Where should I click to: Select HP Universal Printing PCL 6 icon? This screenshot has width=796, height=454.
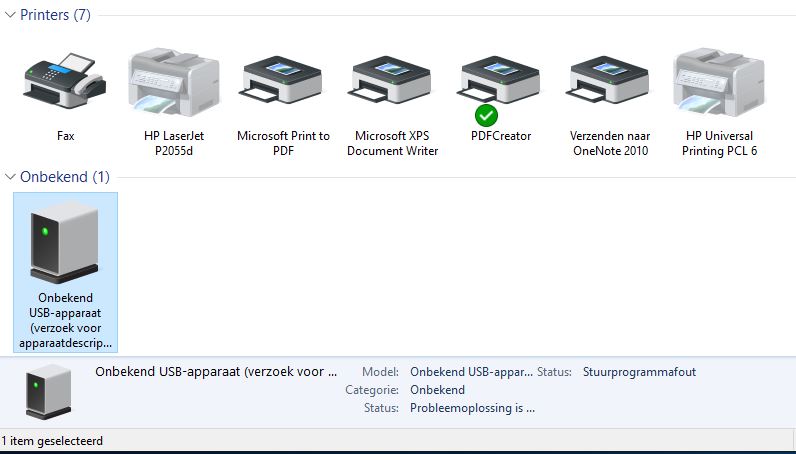719,83
